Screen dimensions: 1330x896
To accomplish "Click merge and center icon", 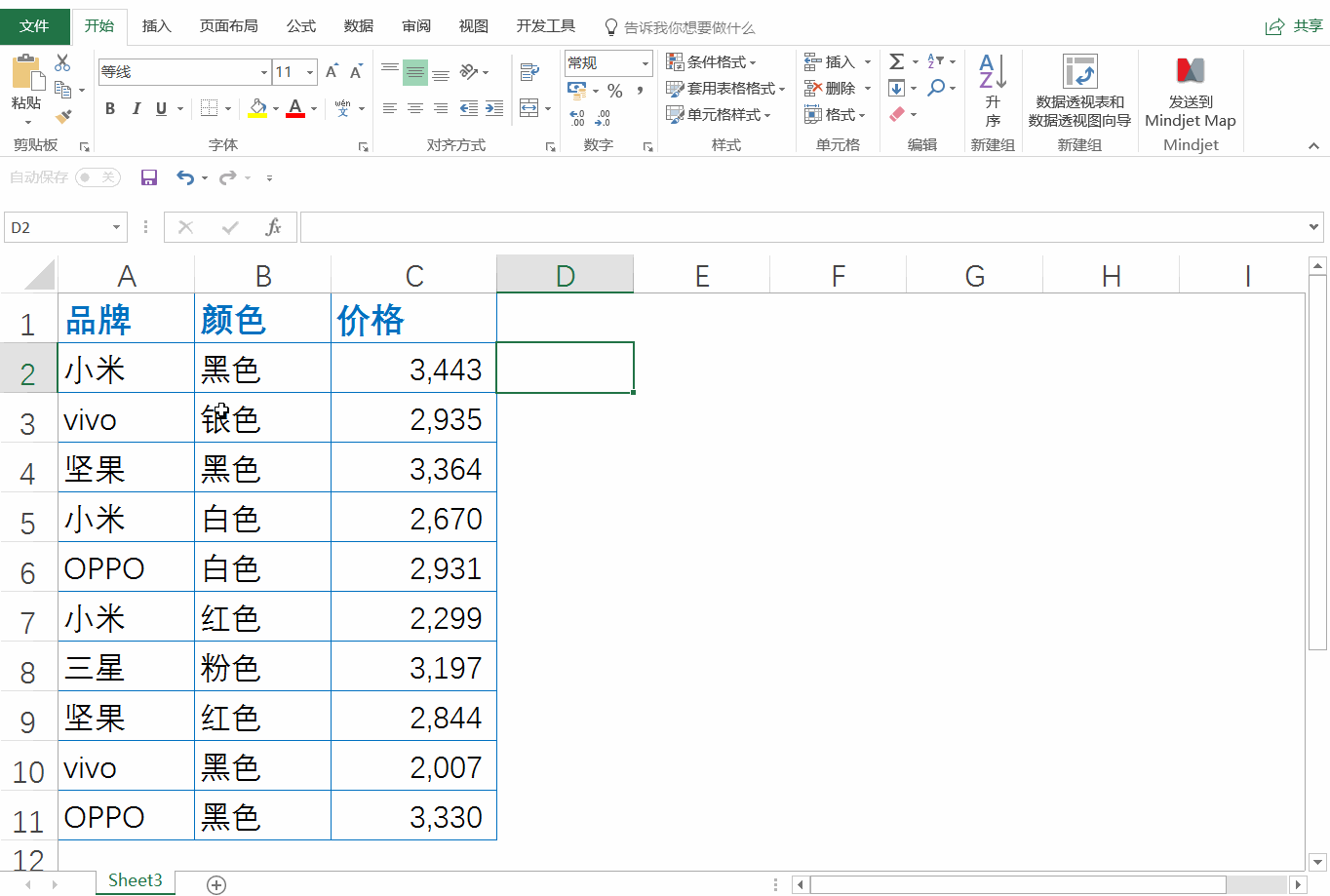I will click(x=529, y=108).
